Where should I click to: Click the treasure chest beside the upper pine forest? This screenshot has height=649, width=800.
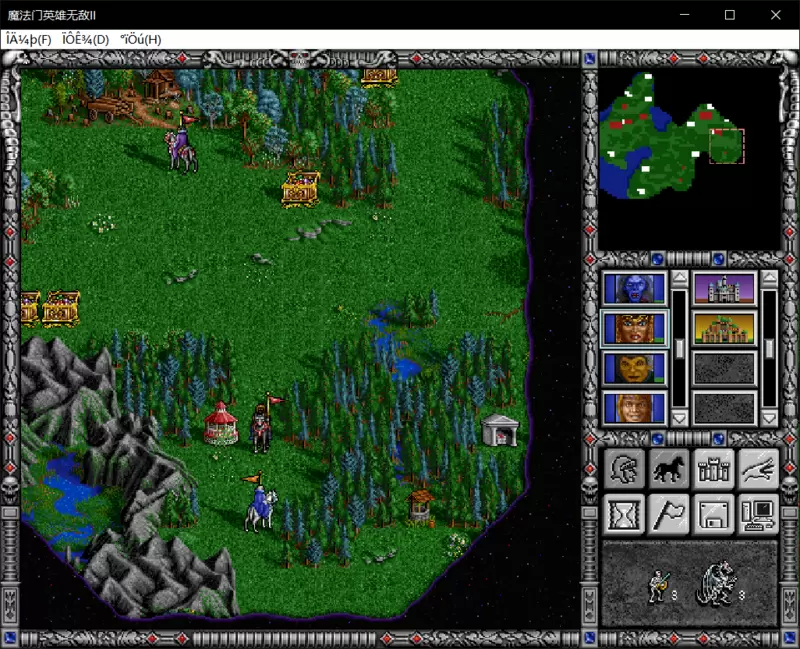point(301,189)
